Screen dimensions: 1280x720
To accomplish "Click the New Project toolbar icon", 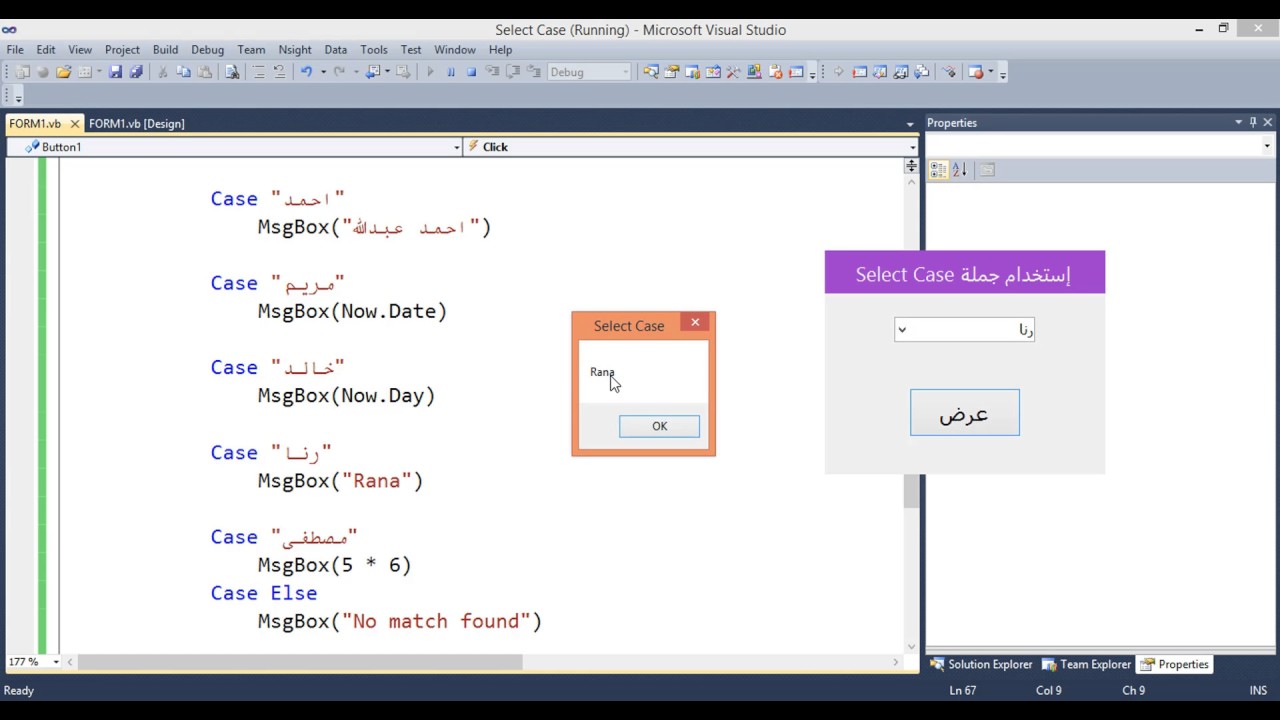I will pos(22,72).
